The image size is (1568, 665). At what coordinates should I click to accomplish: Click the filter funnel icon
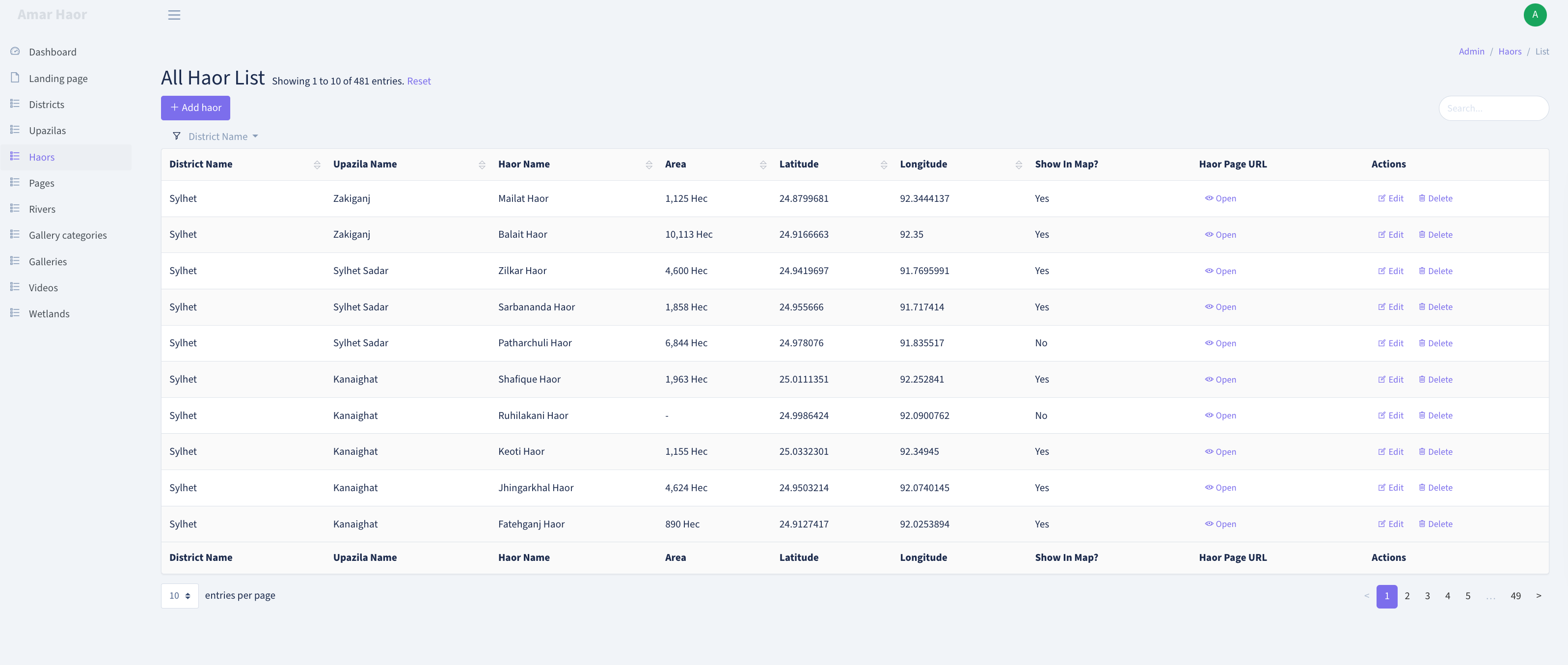click(x=177, y=136)
